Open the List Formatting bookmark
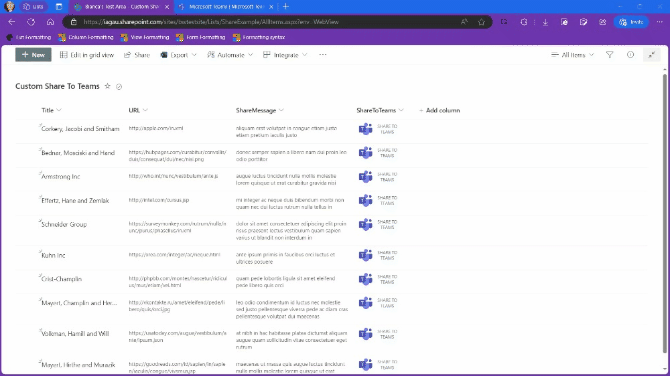Viewport: 670px width, 376px height. [x=29, y=37]
